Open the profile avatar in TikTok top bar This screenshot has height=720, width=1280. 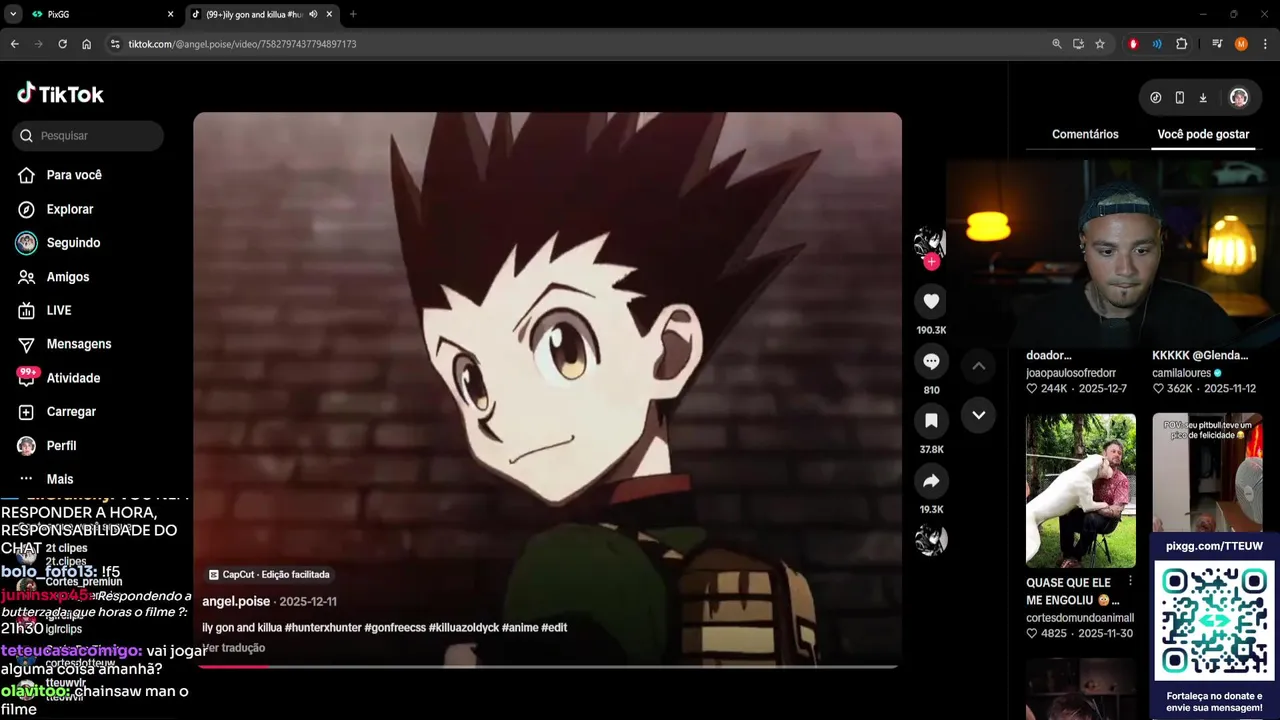(1239, 98)
